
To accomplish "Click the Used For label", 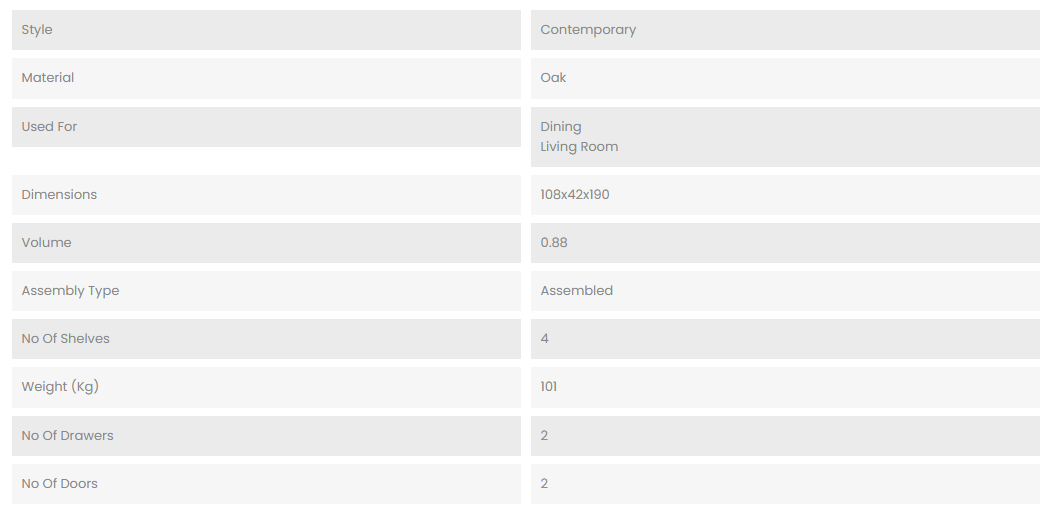I will (49, 127).
